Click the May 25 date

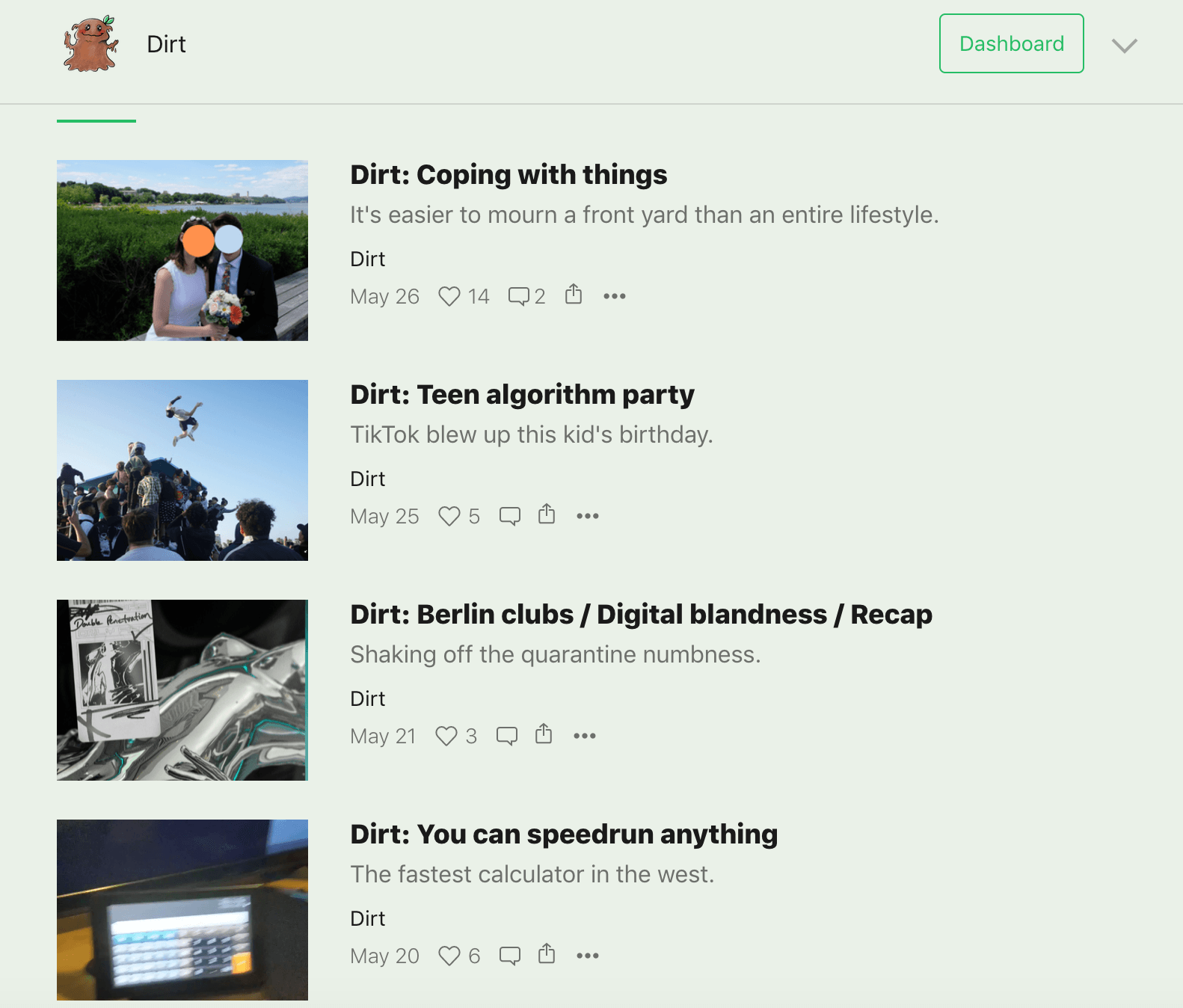click(x=384, y=517)
